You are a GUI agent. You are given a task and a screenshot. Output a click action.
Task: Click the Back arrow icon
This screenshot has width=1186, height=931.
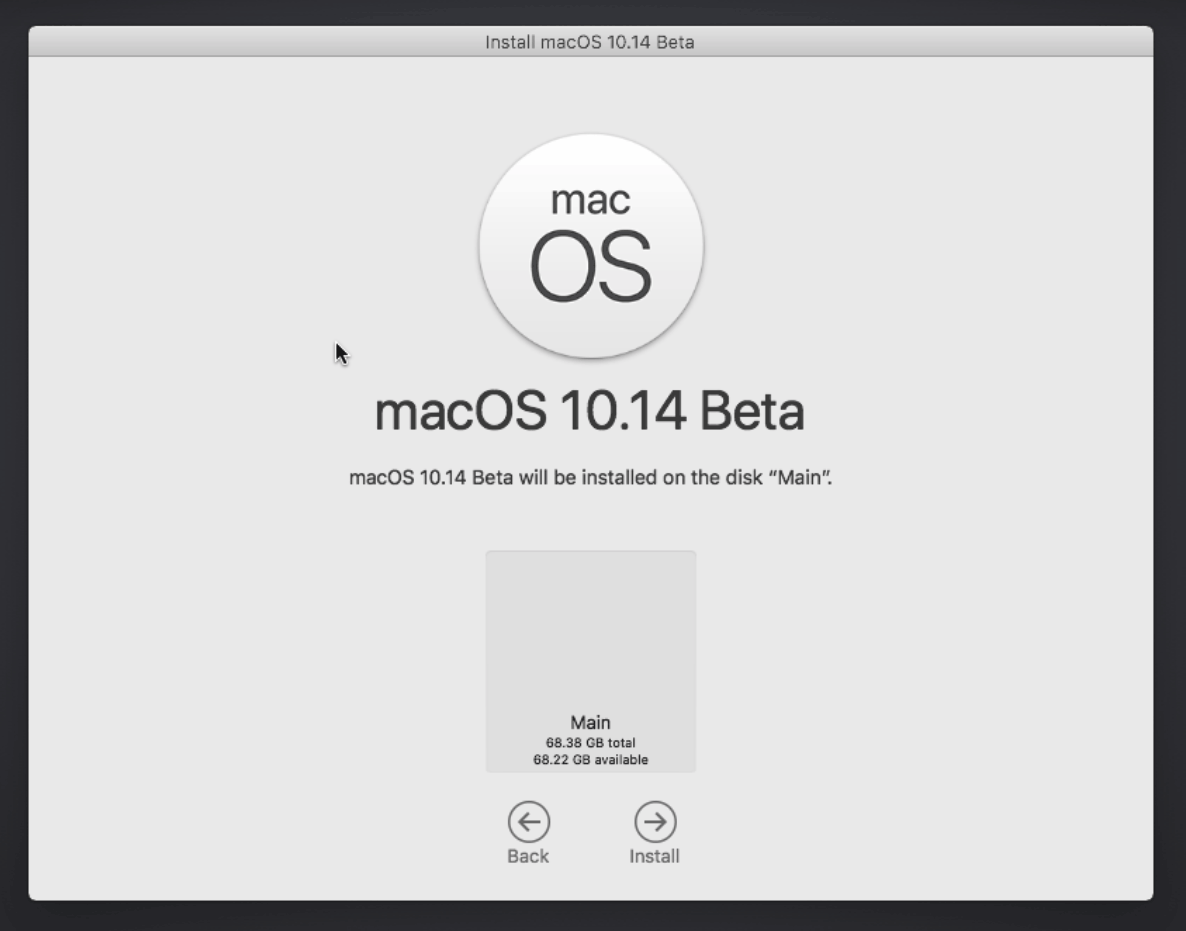coord(529,821)
